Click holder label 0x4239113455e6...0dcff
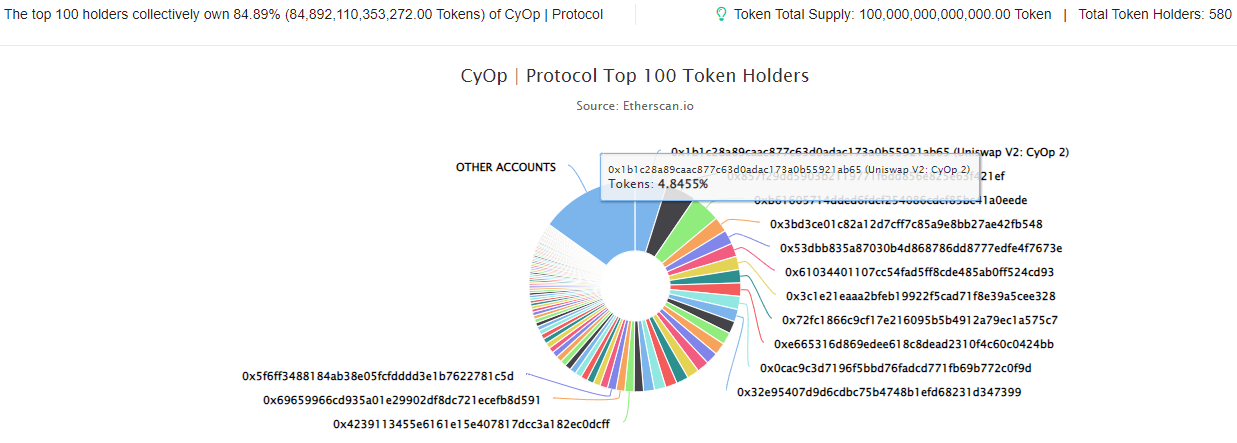The height and width of the screenshot is (443, 1237). [471, 424]
